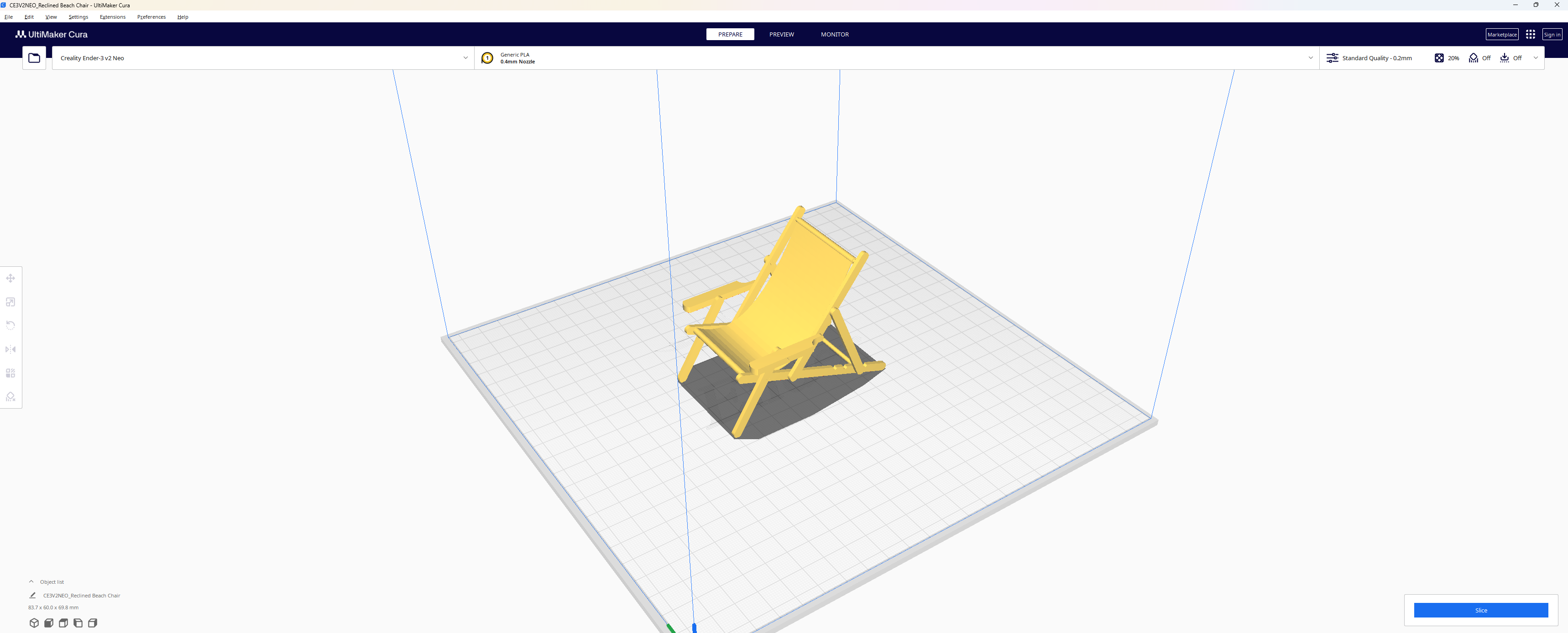Click the support Off icon
1568x633 pixels.
(1473, 58)
